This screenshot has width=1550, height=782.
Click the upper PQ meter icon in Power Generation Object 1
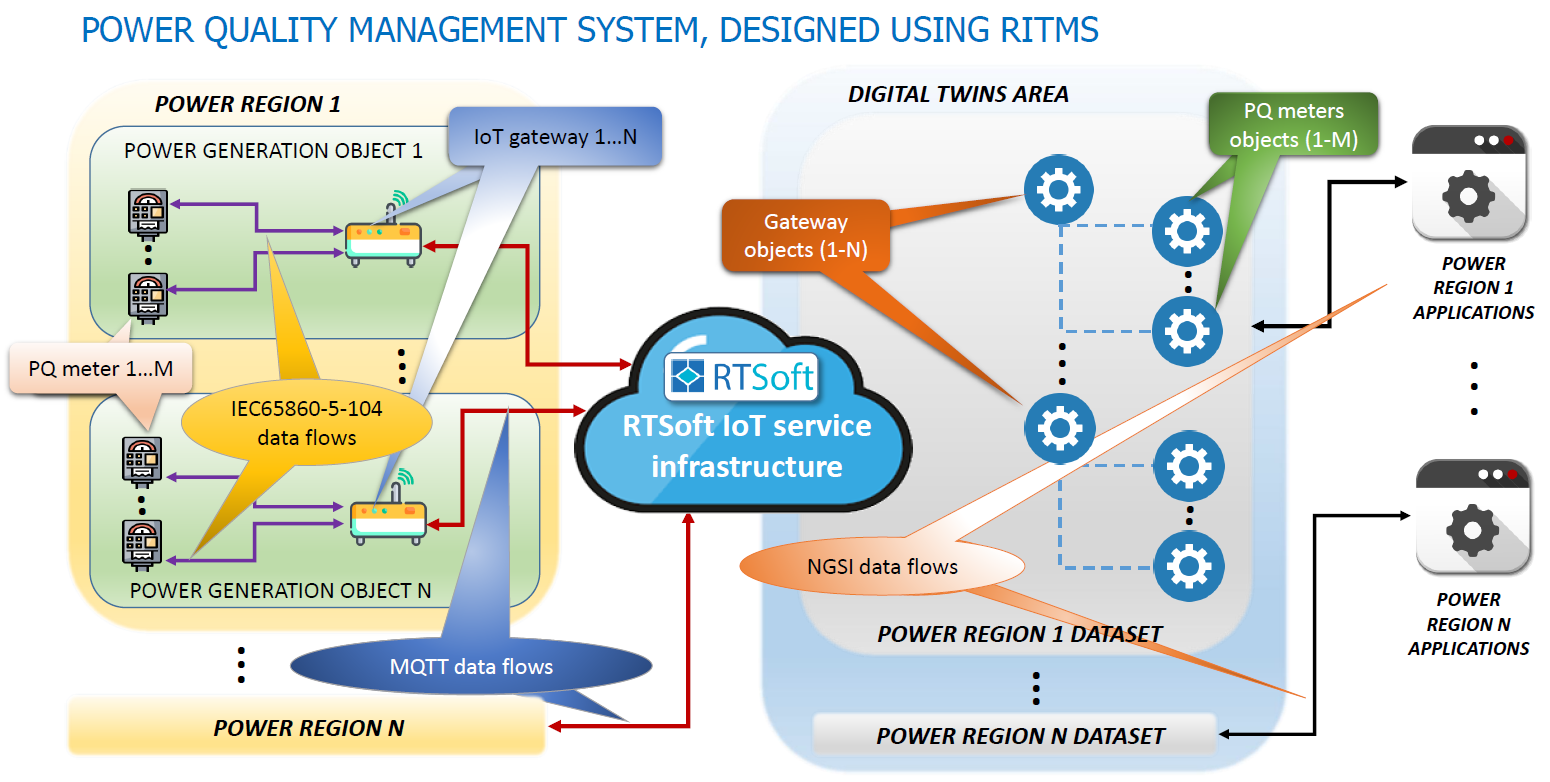click(x=147, y=215)
